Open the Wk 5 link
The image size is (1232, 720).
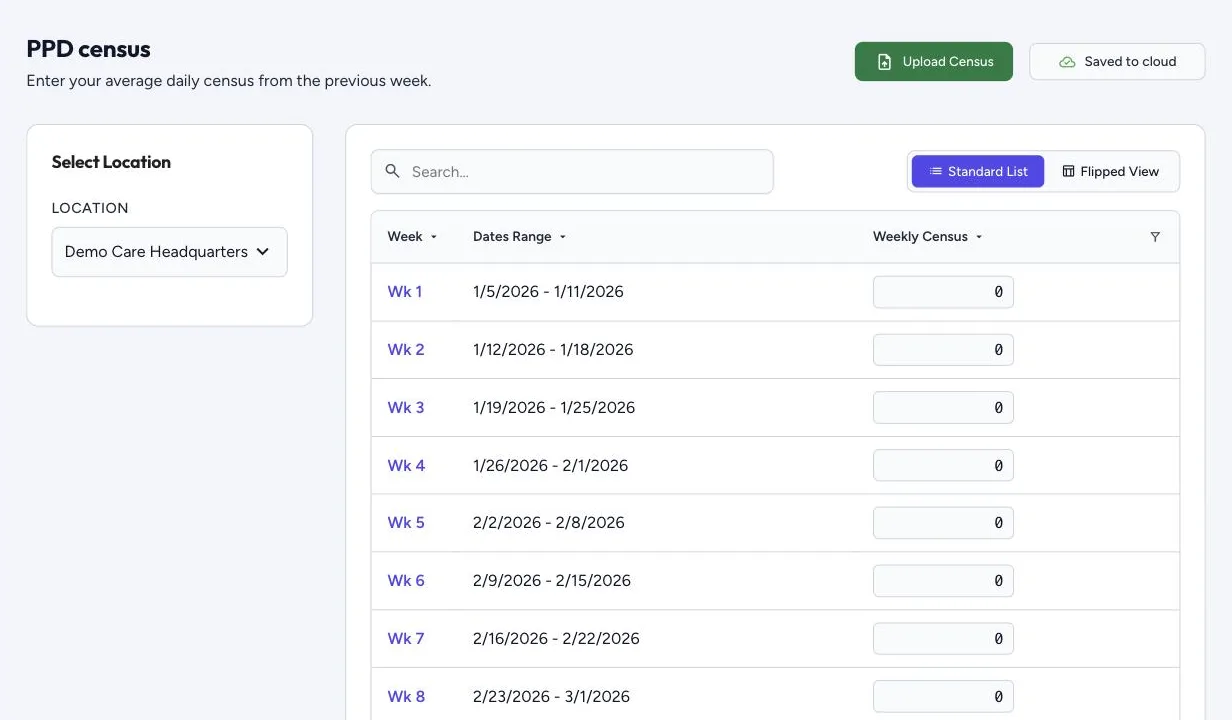coord(406,523)
